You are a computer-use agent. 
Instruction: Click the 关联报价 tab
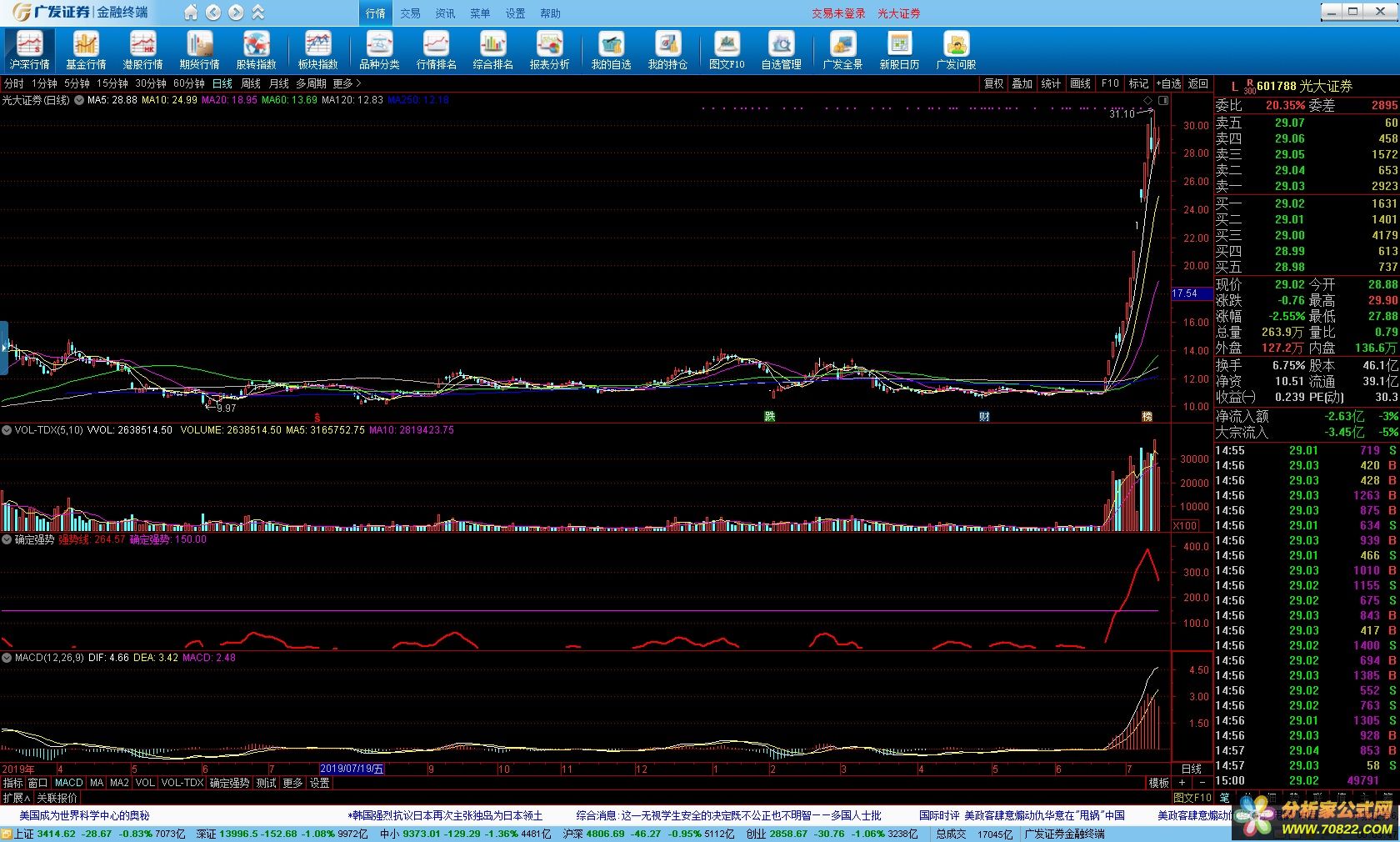tap(57, 798)
